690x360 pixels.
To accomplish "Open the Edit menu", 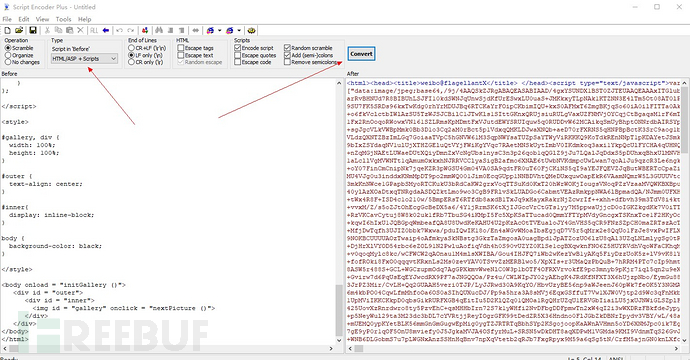I will click(24, 19).
